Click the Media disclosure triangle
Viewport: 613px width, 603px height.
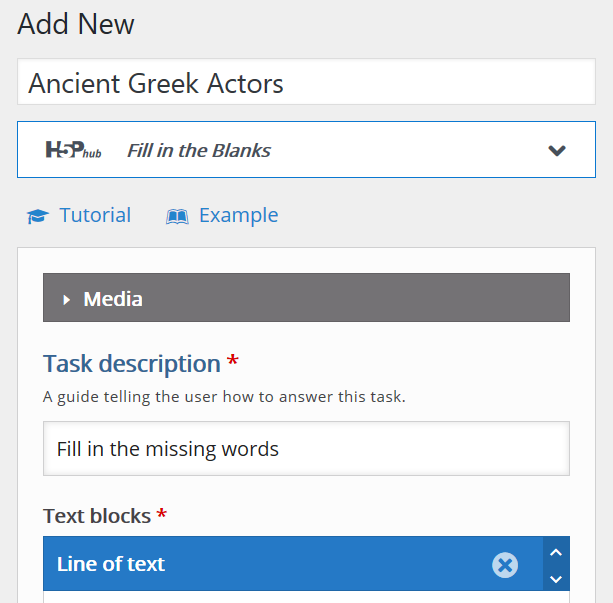click(x=66, y=300)
